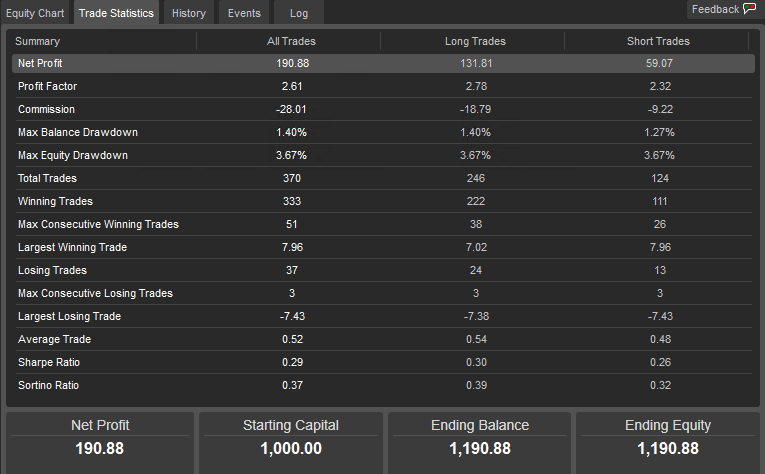Click Short Trades max consecutive wins 26
The image size is (765, 474).
coord(660,224)
